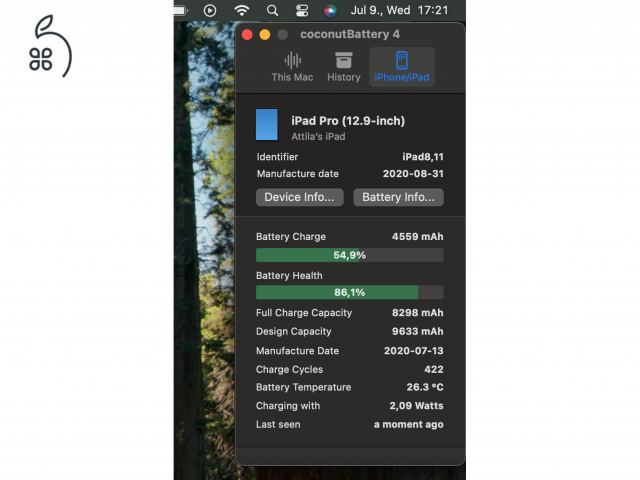Click the 422 charge cycles value

[x=434, y=369]
